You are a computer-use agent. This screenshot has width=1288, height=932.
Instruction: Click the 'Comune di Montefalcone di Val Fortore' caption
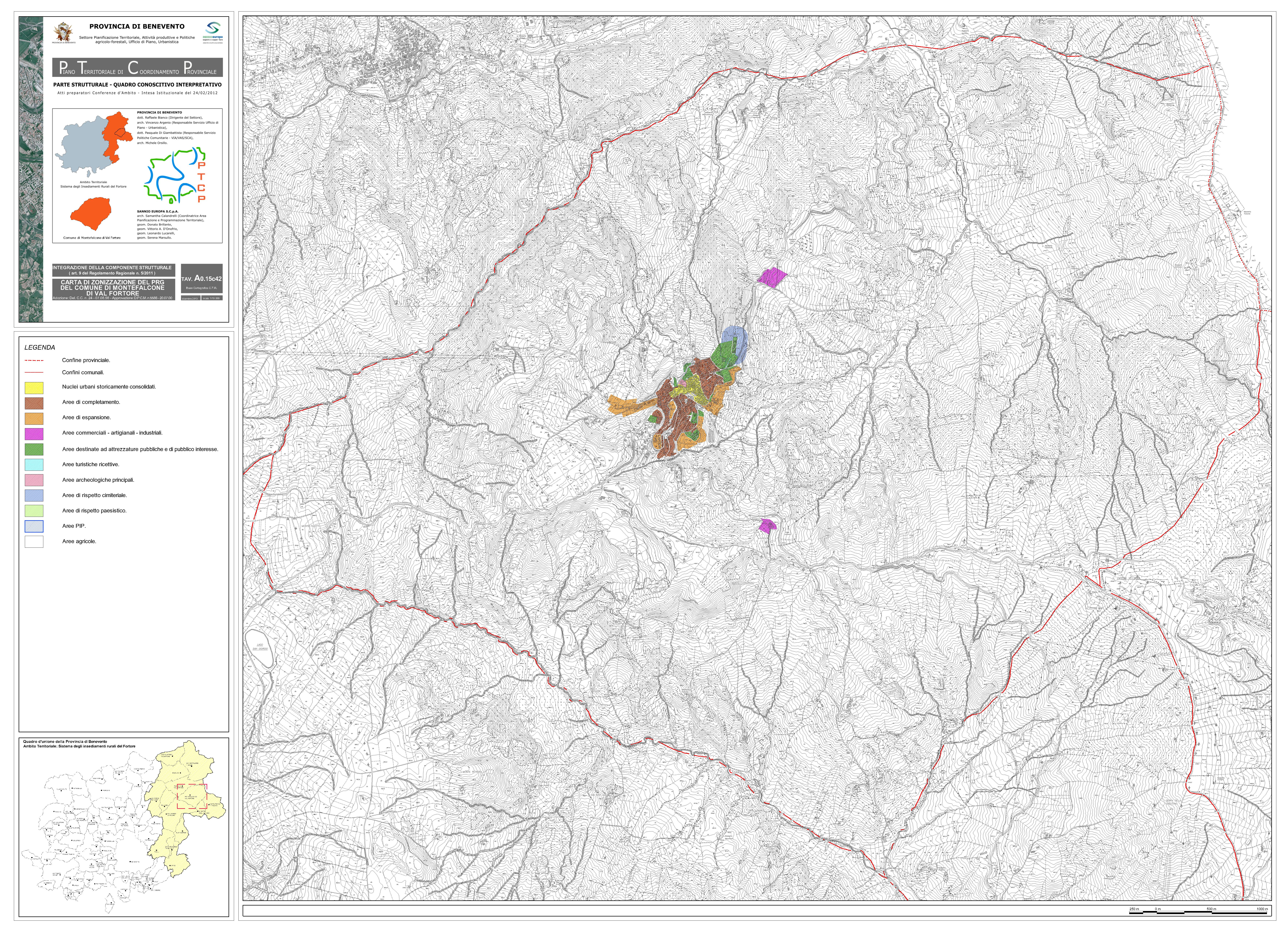[x=92, y=238]
